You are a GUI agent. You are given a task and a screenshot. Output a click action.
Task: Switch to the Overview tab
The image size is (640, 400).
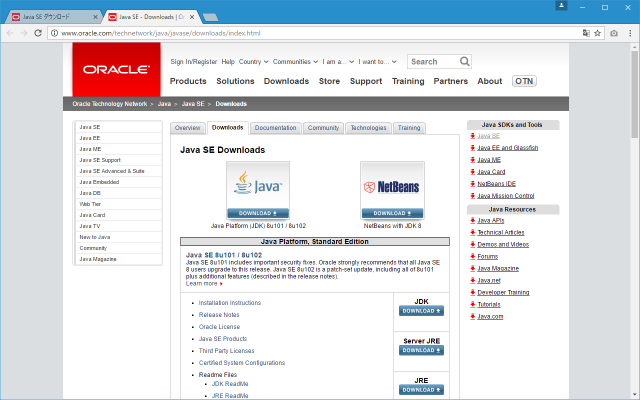(187, 128)
